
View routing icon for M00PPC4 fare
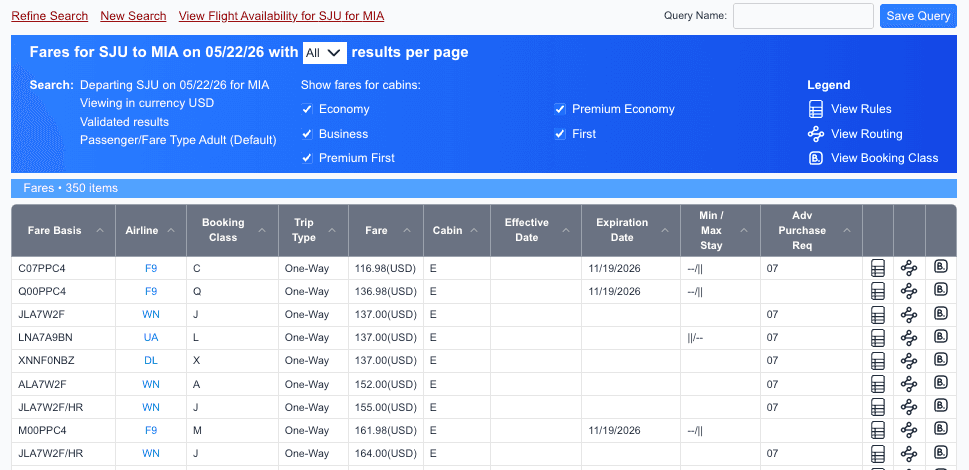click(909, 431)
